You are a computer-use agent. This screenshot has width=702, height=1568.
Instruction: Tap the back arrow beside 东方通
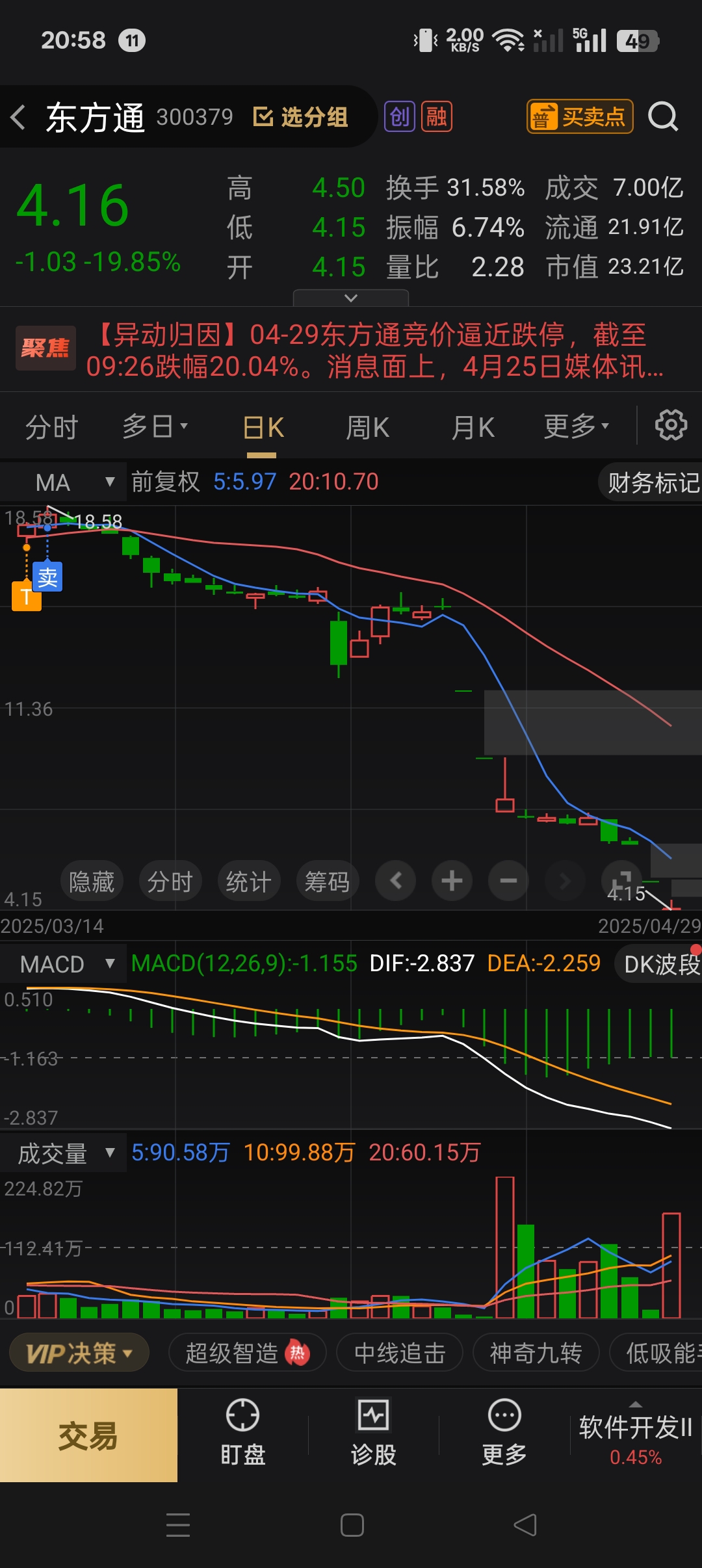pos(18,117)
